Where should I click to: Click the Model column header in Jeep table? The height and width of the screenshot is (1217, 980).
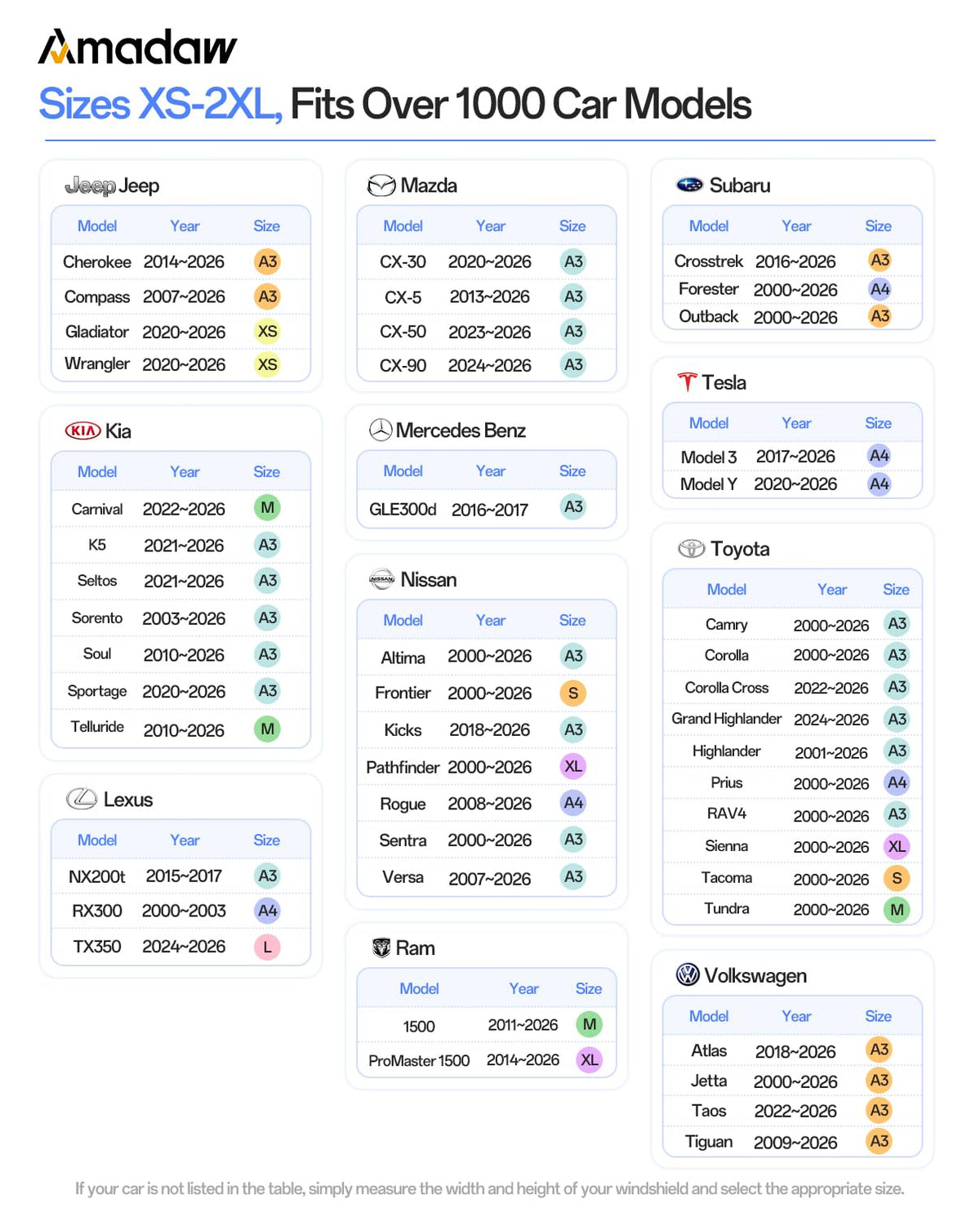[x=97, y=226]
